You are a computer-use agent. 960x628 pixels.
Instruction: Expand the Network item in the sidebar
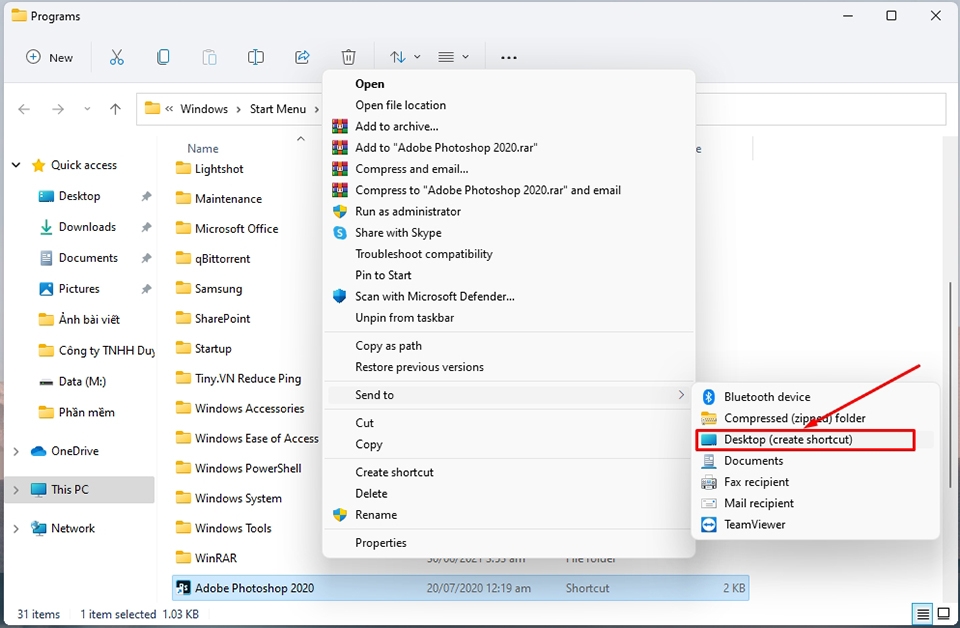[16, 528]
